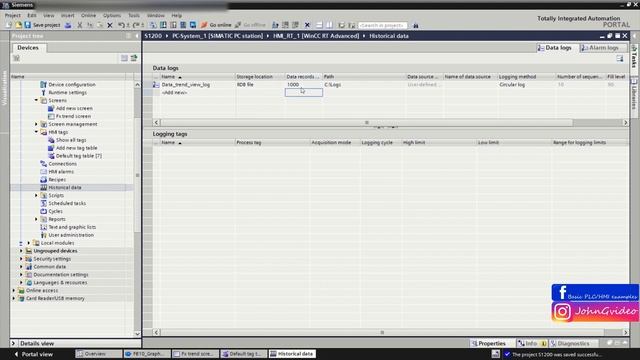Collapse the HMI tags folder

(x=36, y=132)
